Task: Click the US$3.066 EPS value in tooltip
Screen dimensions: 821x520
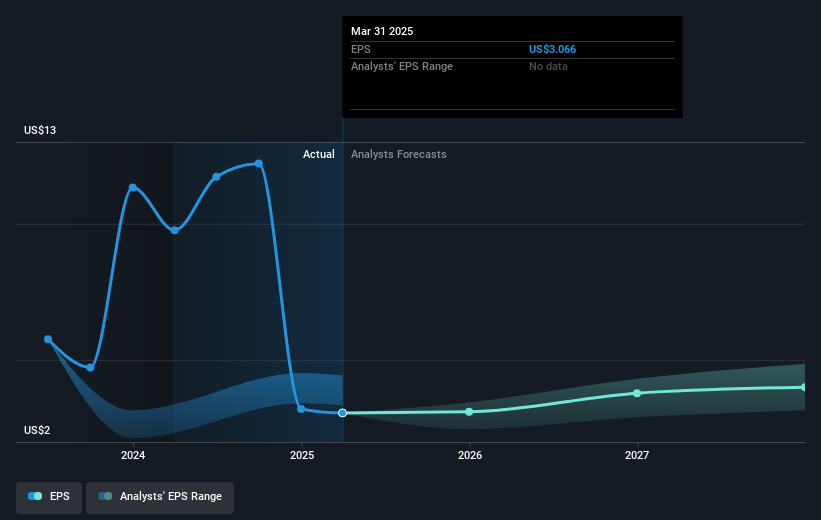Action: click(x=552, y=49)
